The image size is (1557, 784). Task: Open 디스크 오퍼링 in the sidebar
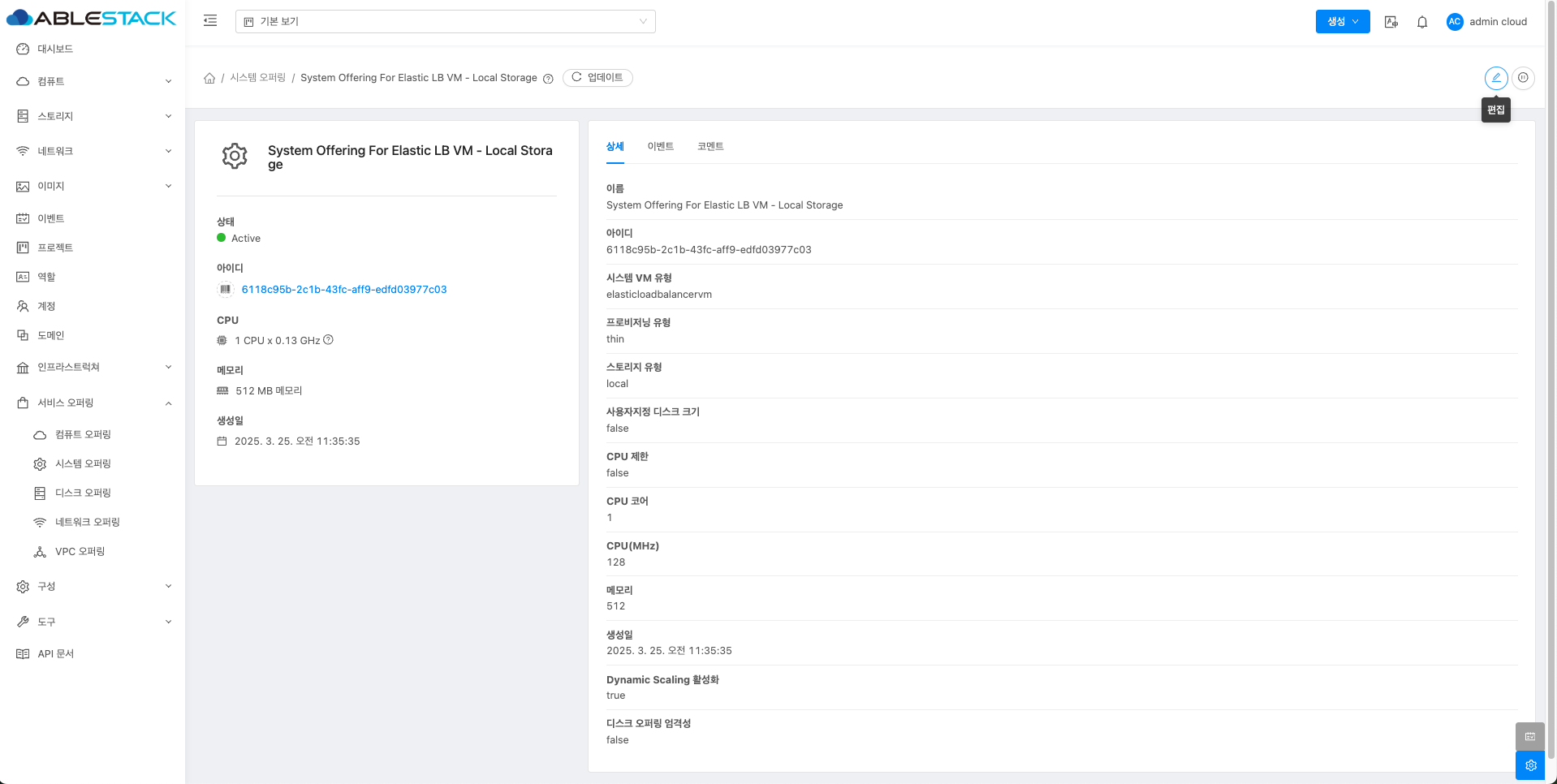click(x=83, y=493)
